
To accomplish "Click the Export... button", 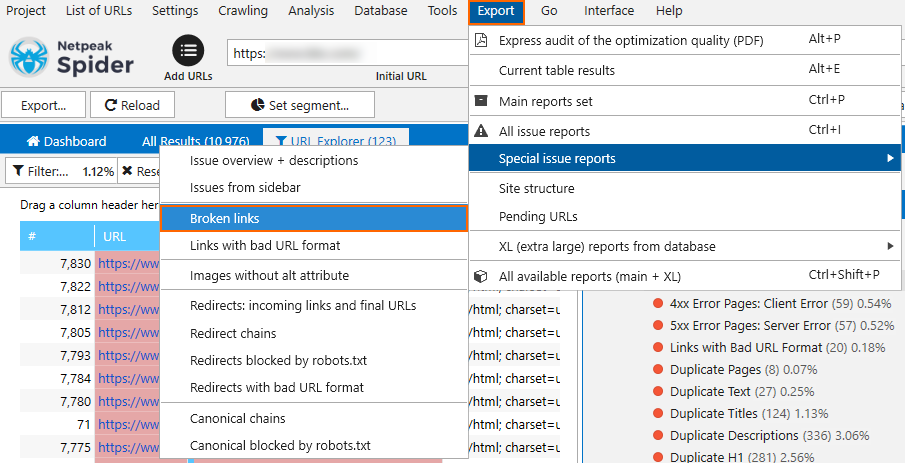I will click(x=43, y=105).
